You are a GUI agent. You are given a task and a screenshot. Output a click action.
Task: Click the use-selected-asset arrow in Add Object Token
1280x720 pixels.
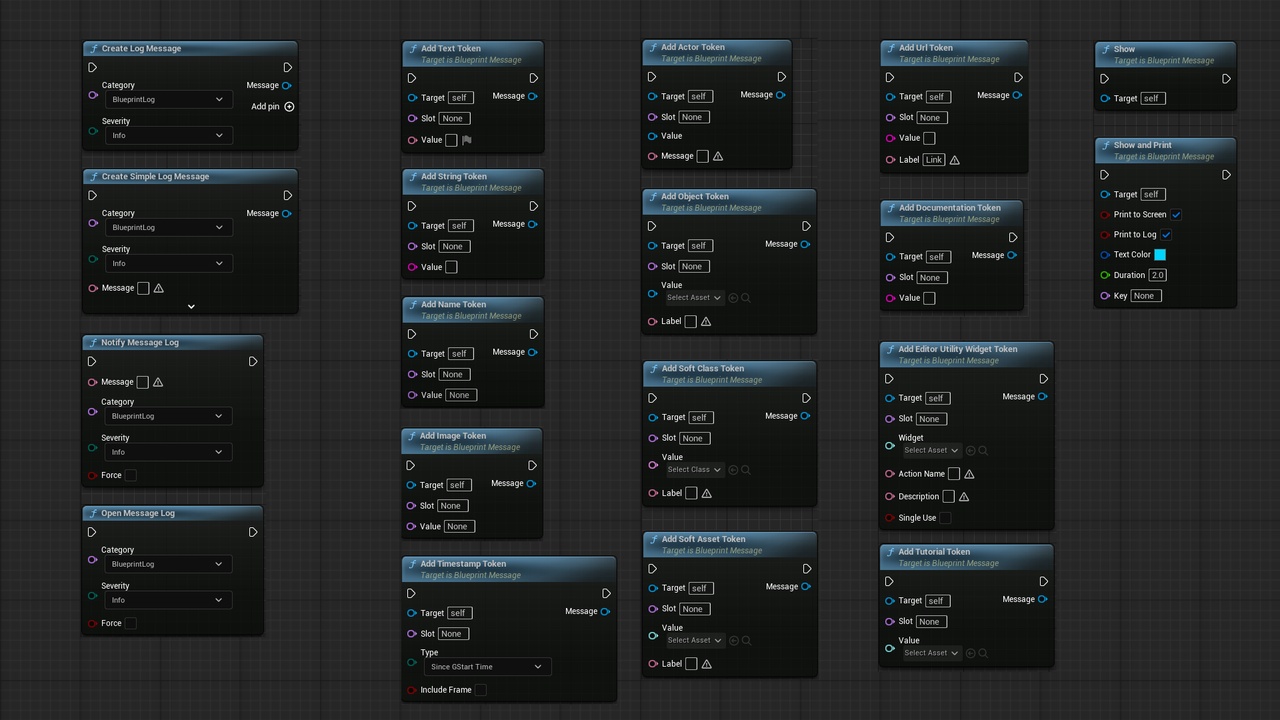click(x=733, y=298)
